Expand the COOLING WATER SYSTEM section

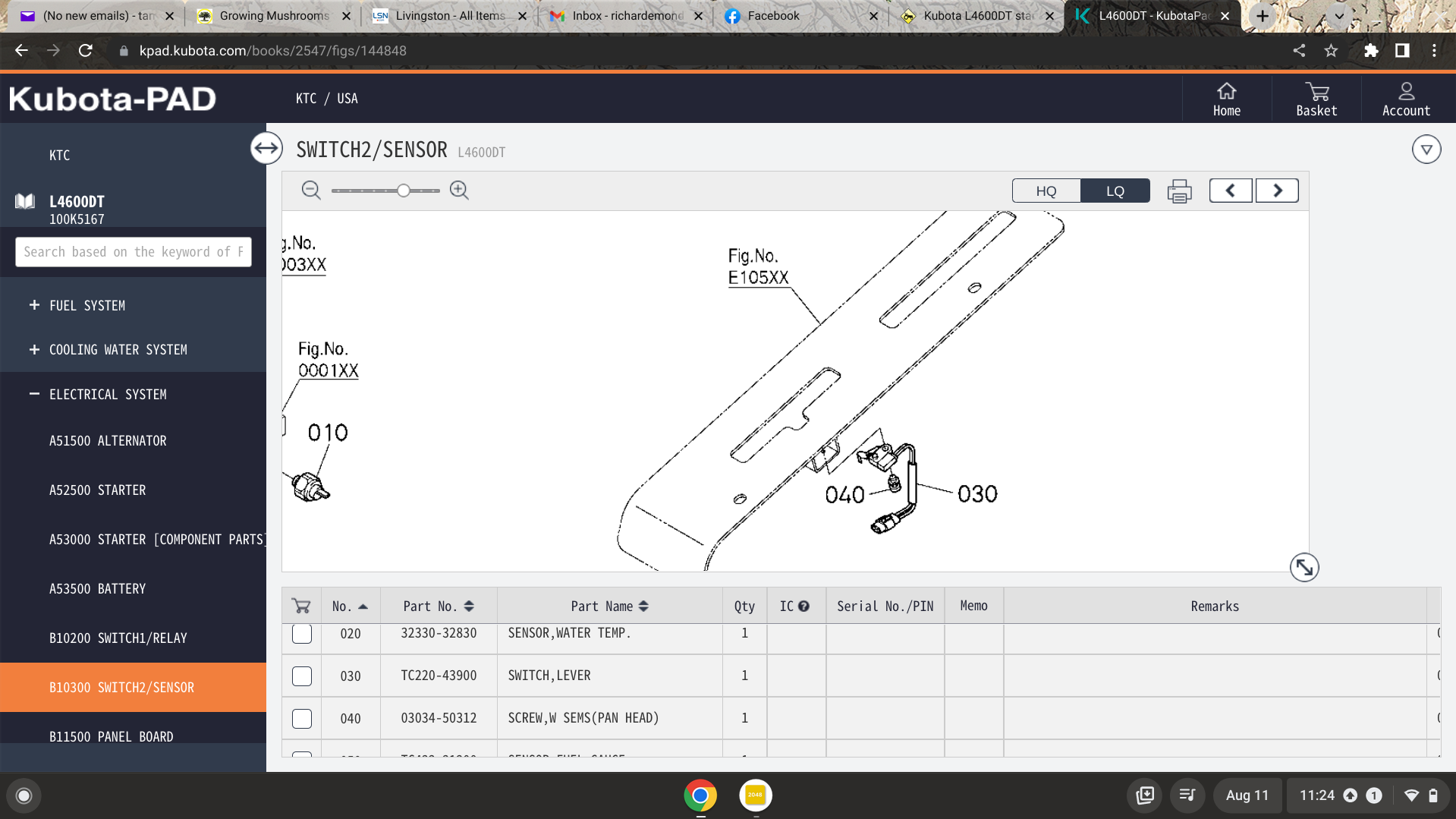(34, 349)
